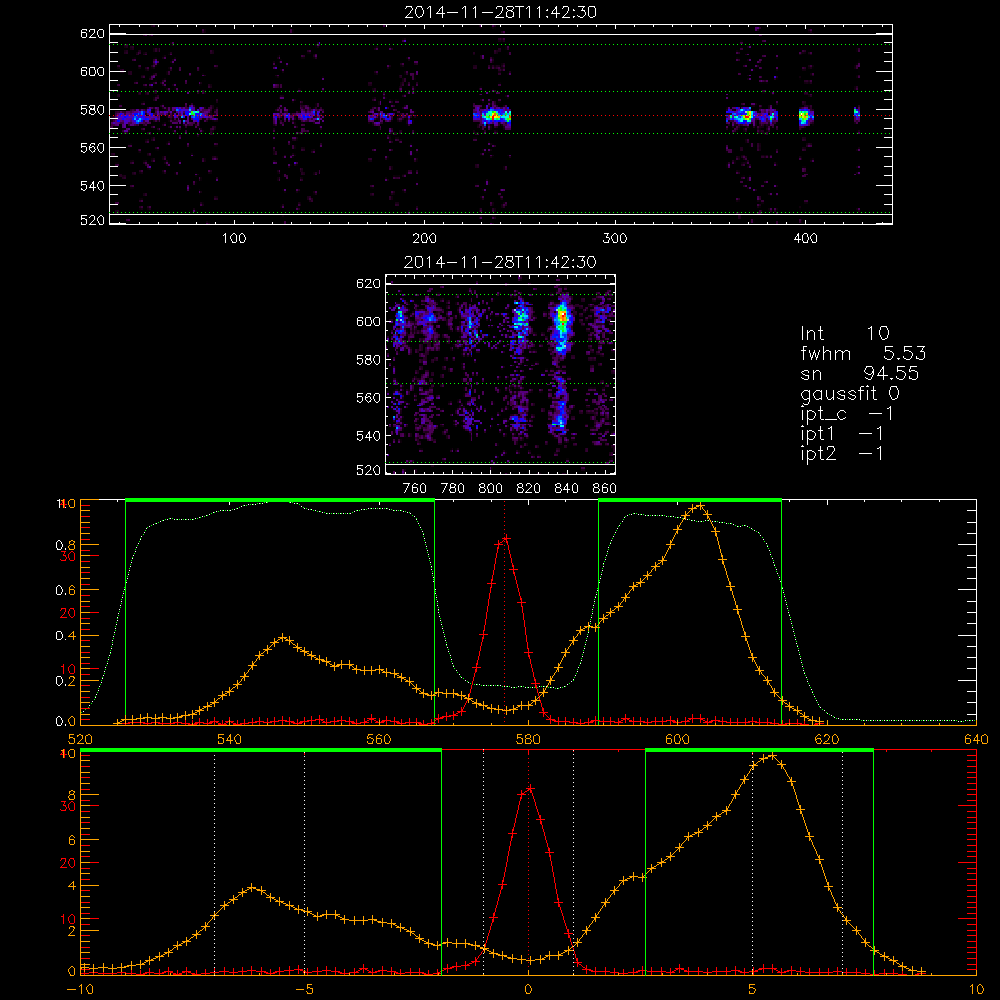Image resolution: width=1000 pixels, height=1000 pixels.
Task: Click x-axis tick label 780 of middle image
Action: click(453, 489)
